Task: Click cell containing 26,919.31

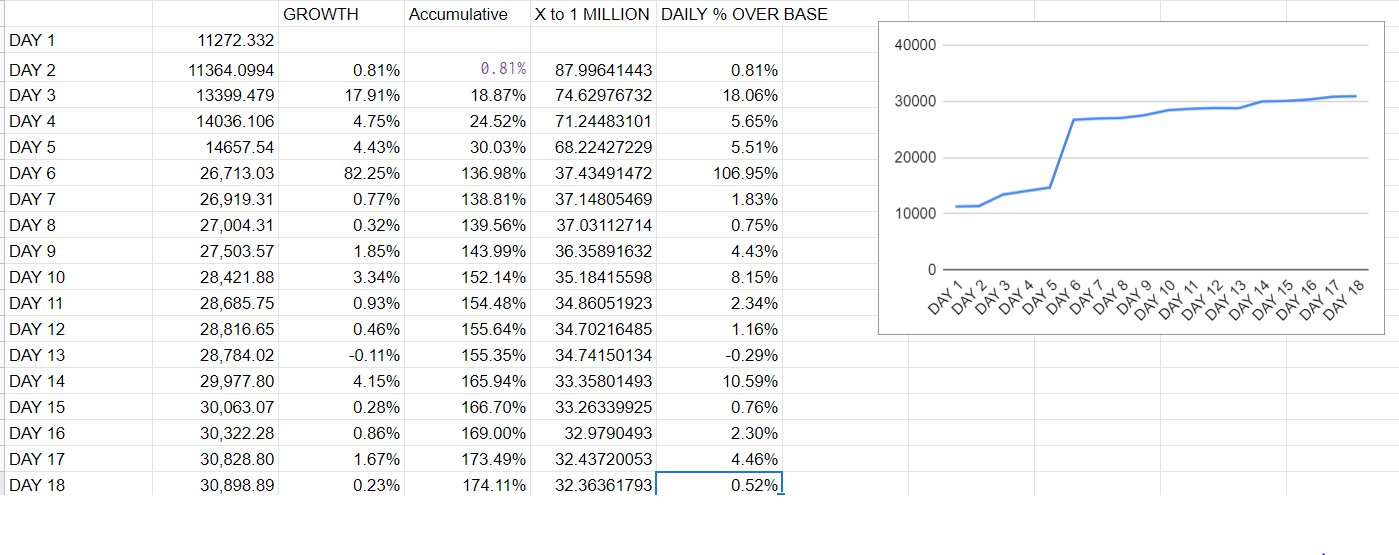Action: [215, 199]
